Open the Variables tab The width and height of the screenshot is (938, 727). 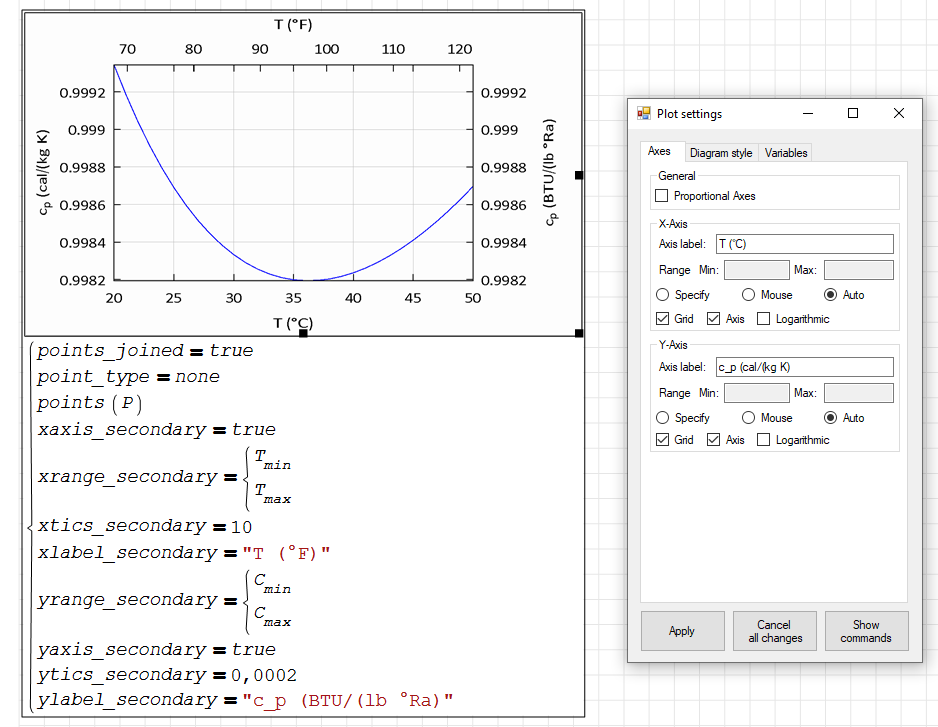pyautogui.click(x=785, y=153)
